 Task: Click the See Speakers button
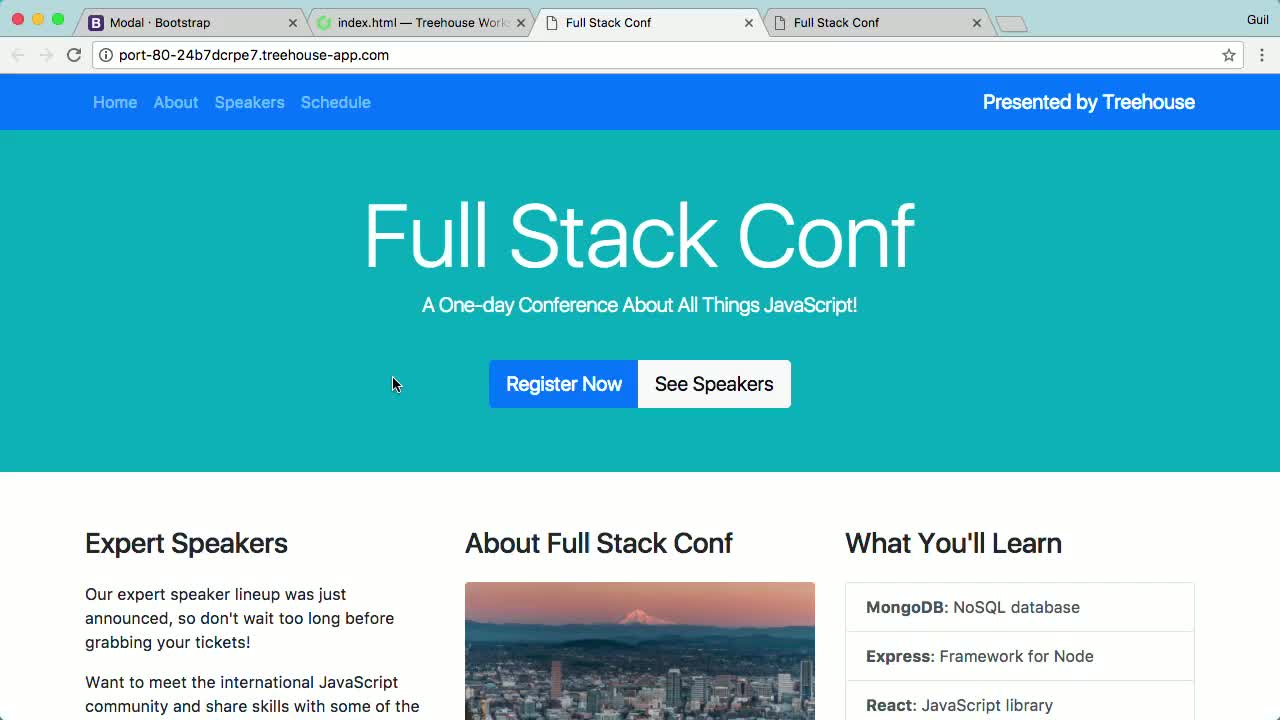(713, 384)
